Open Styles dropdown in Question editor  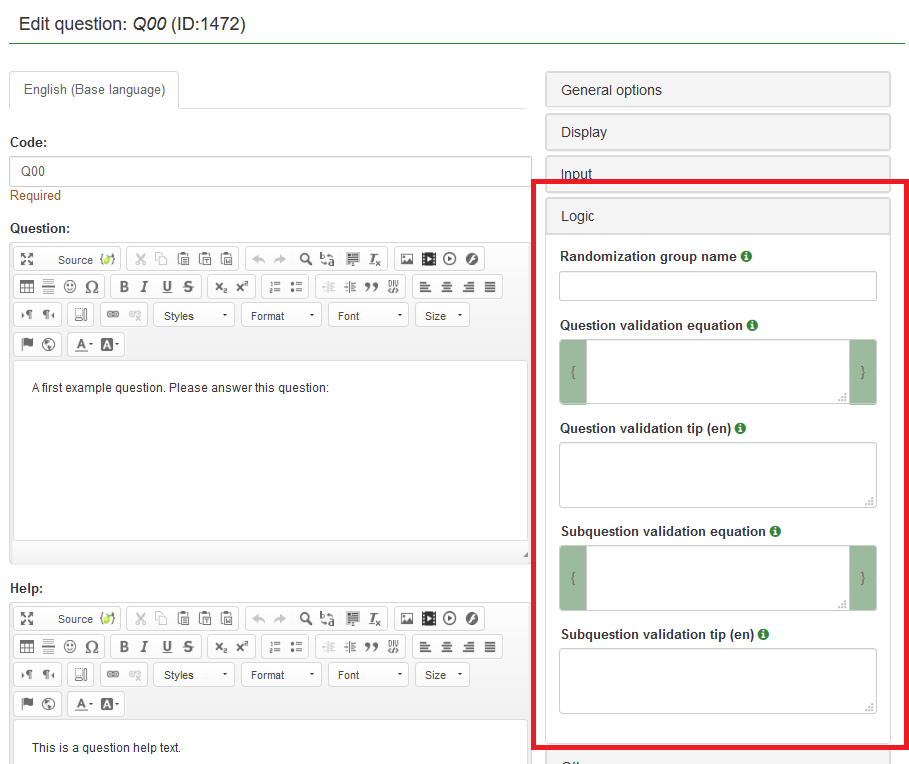(x=194, y=315)
